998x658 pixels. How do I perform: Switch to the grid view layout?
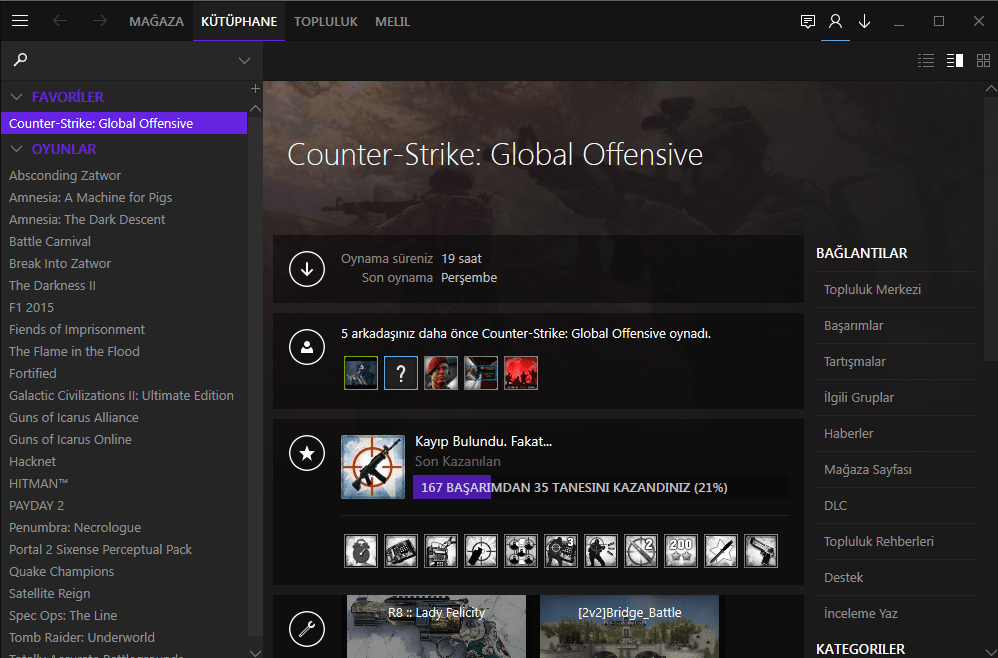(983, 60)
